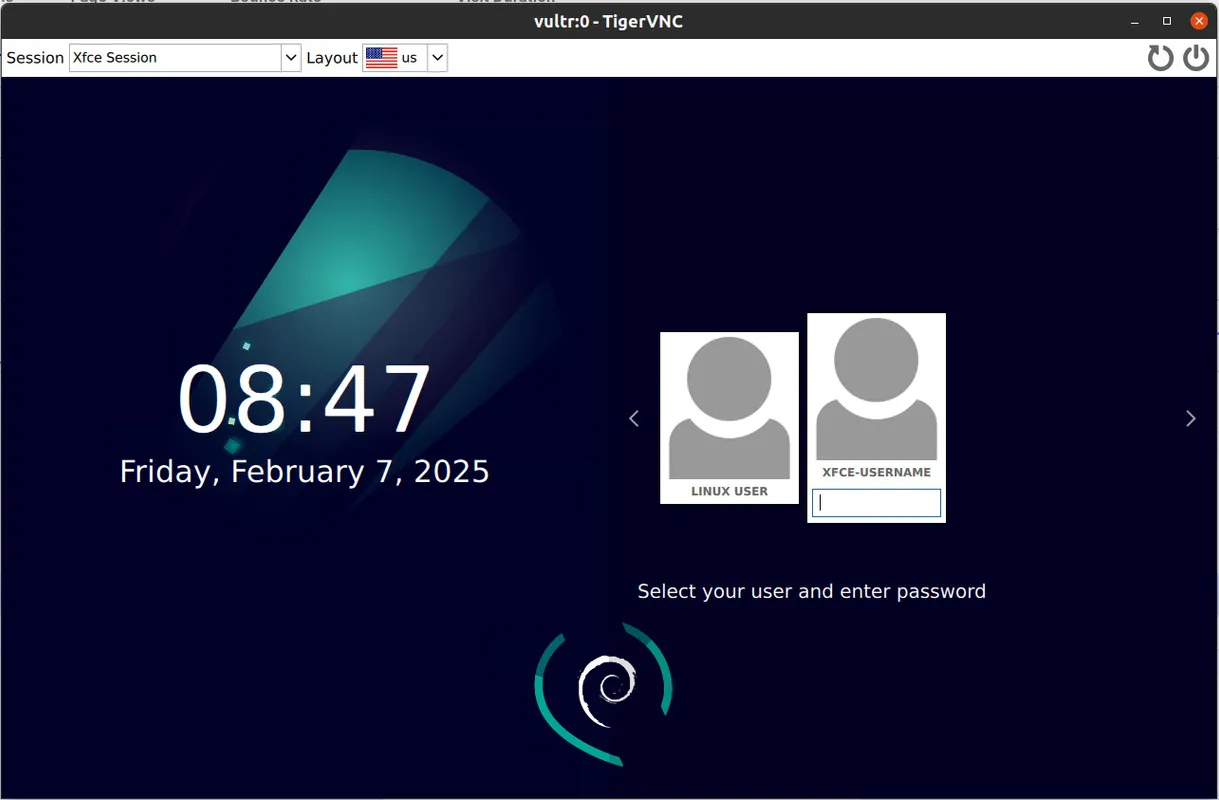Maximize the TigerVNC window
1219x800 pixels.
click(1166, 20)
